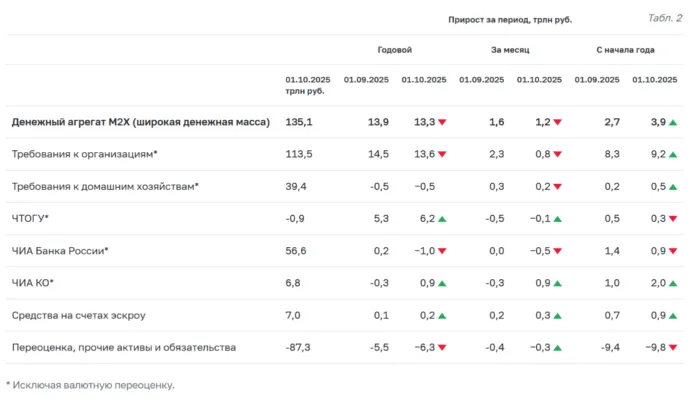Viewport: 696px width, 402px height.
Task: Click green arrow next to 9,2 in Требования к организациям
Action: [673, 154]
